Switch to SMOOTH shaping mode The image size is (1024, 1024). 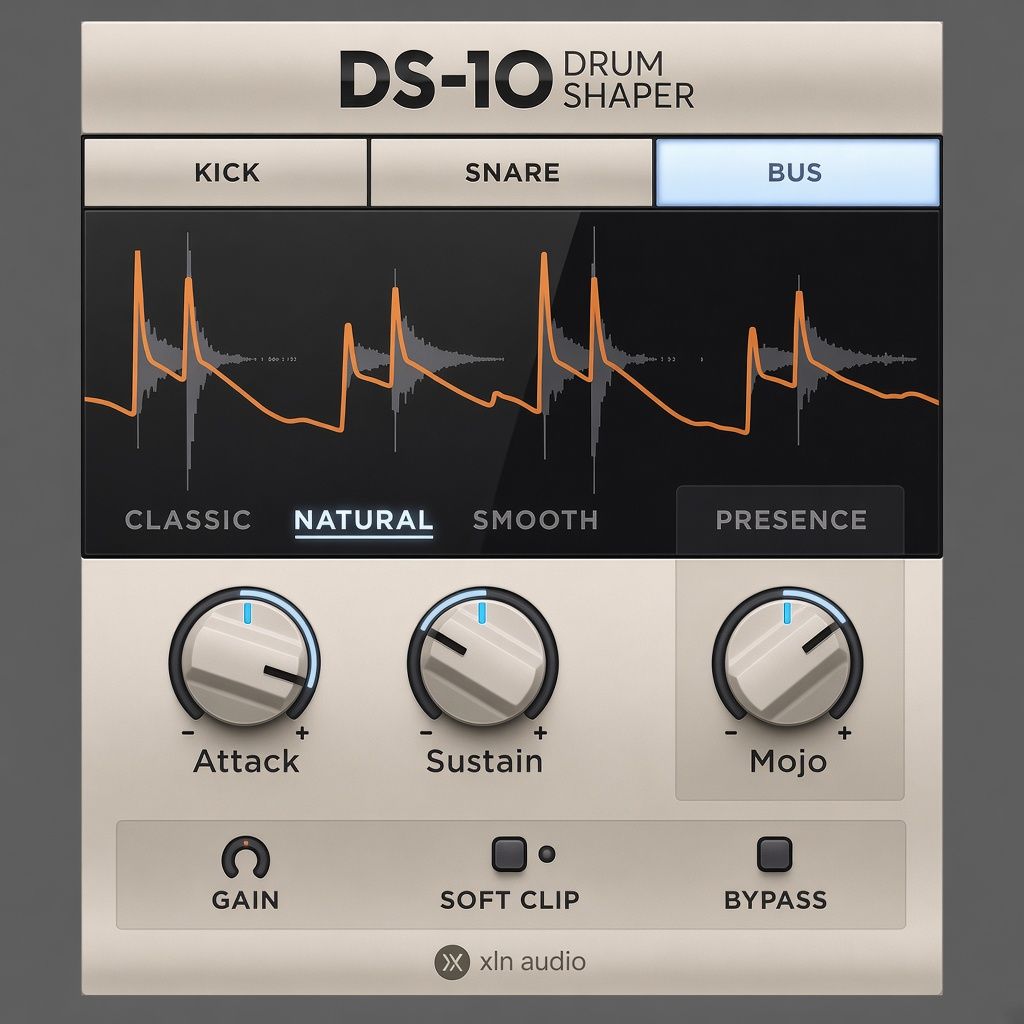(536, 520)
